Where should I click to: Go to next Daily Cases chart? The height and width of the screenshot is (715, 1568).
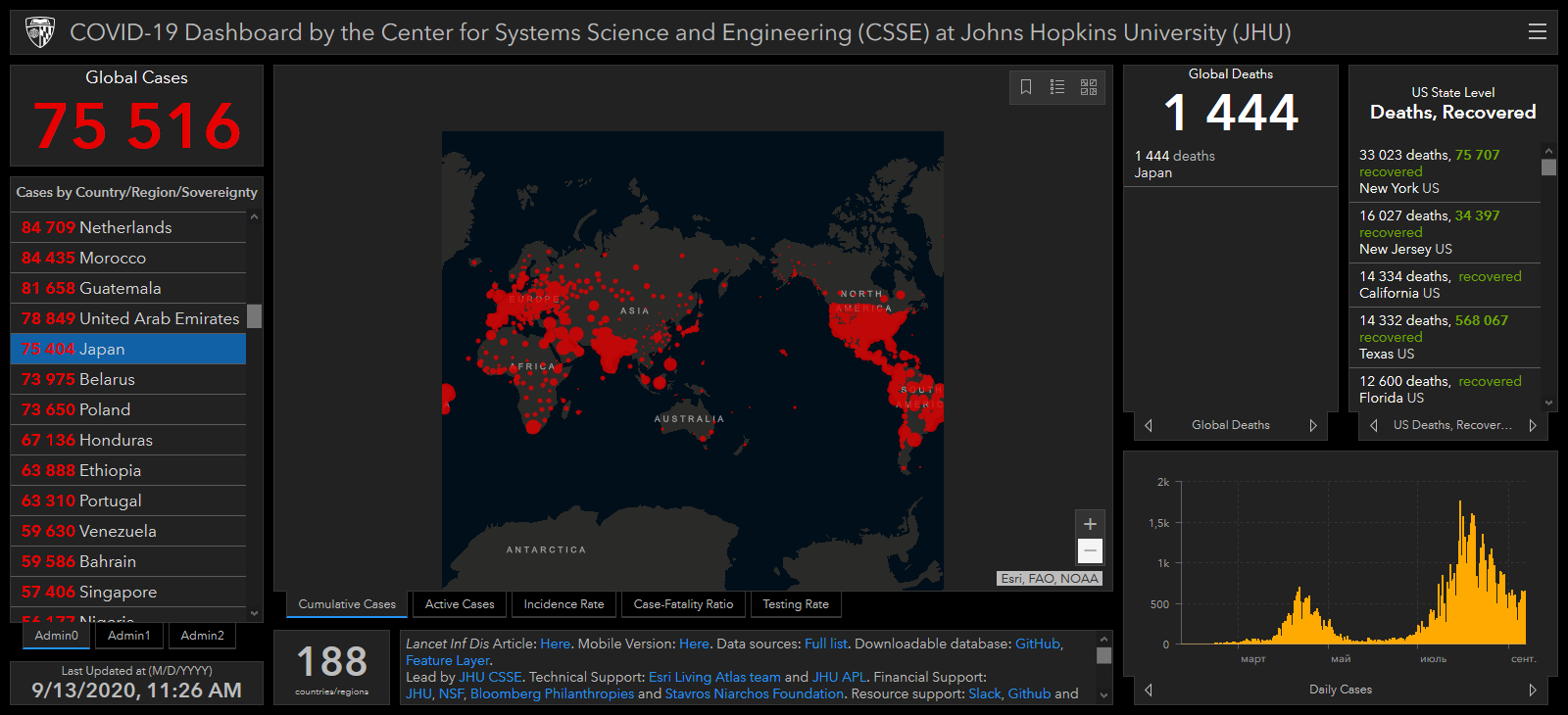click(x=1533, y=690)
